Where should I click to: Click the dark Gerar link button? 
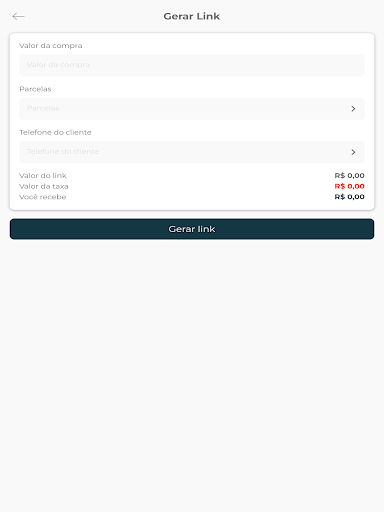pos(192,229)
